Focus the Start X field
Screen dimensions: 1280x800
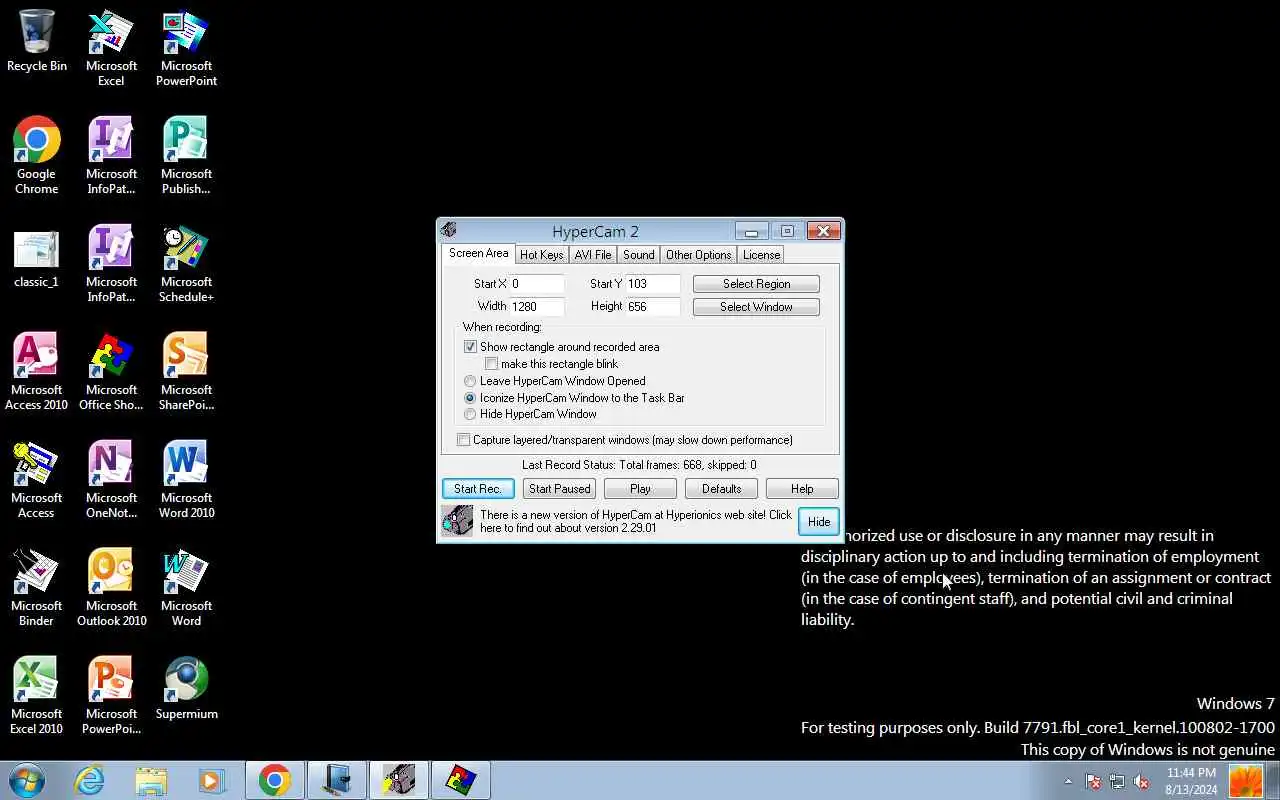coord(537,284)
